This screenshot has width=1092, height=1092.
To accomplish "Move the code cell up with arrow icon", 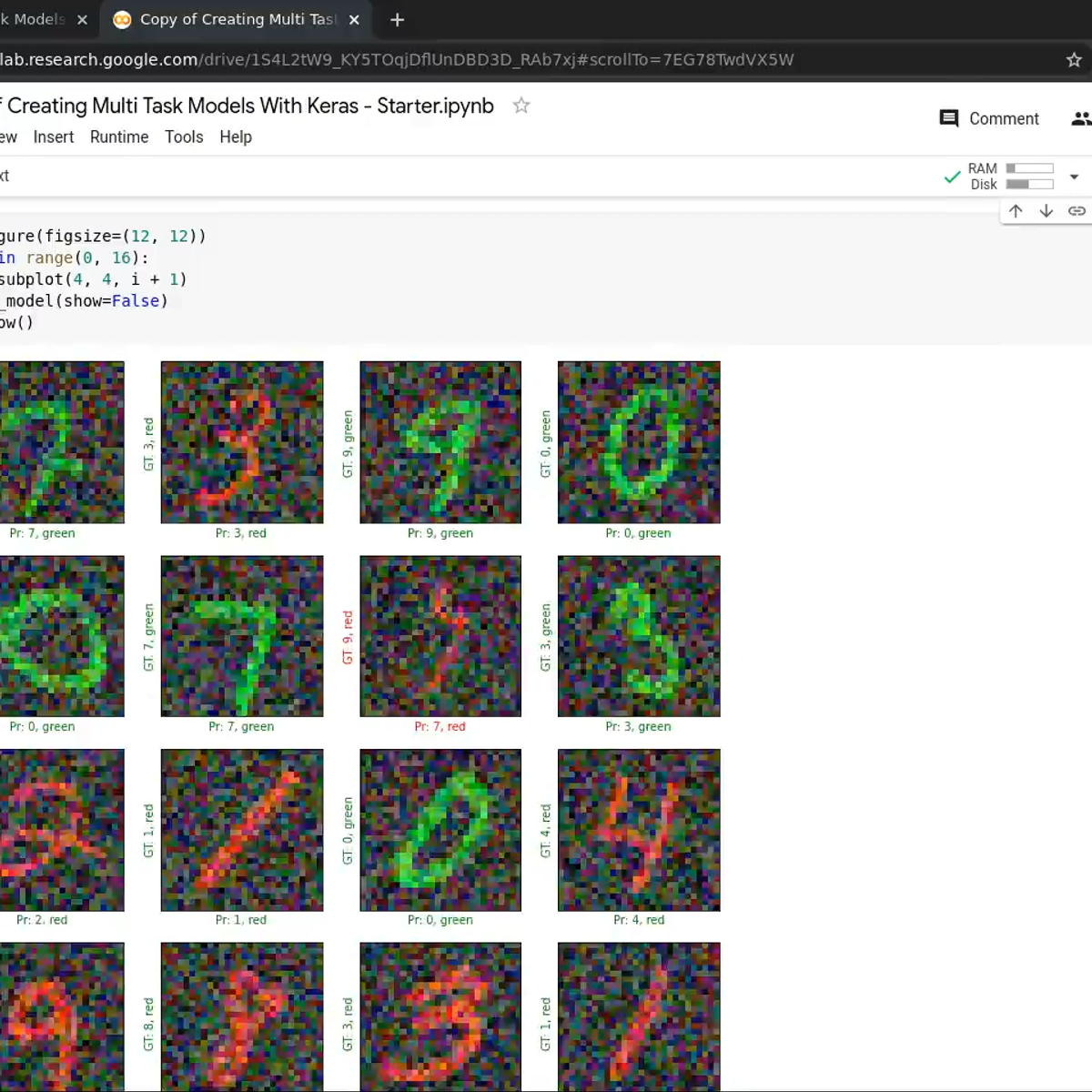I will 1016,210.
